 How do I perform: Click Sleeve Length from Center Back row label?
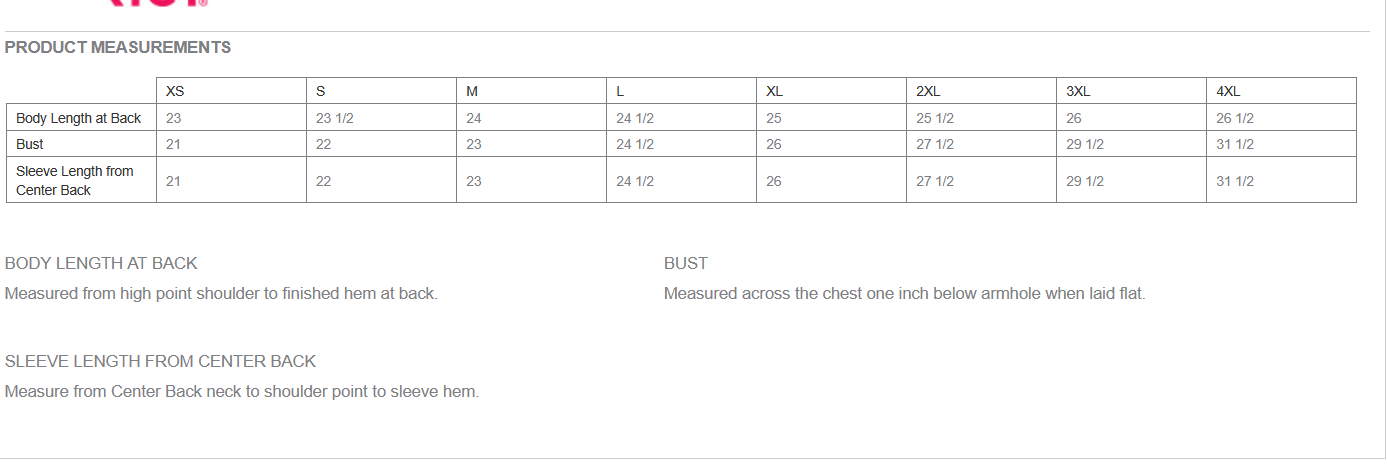pyautogui.click(x=75, y=180)
